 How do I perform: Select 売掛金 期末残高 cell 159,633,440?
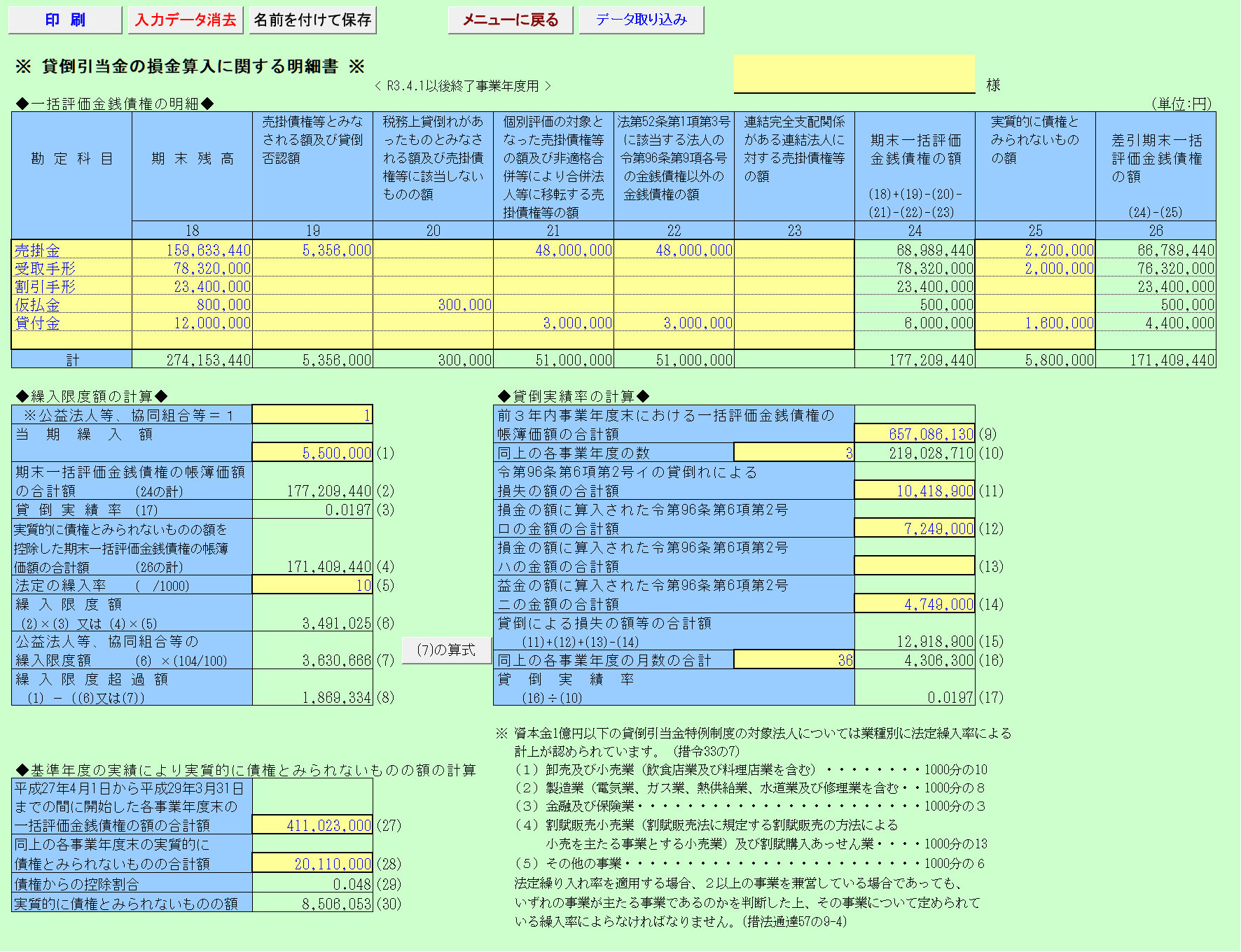193,251
